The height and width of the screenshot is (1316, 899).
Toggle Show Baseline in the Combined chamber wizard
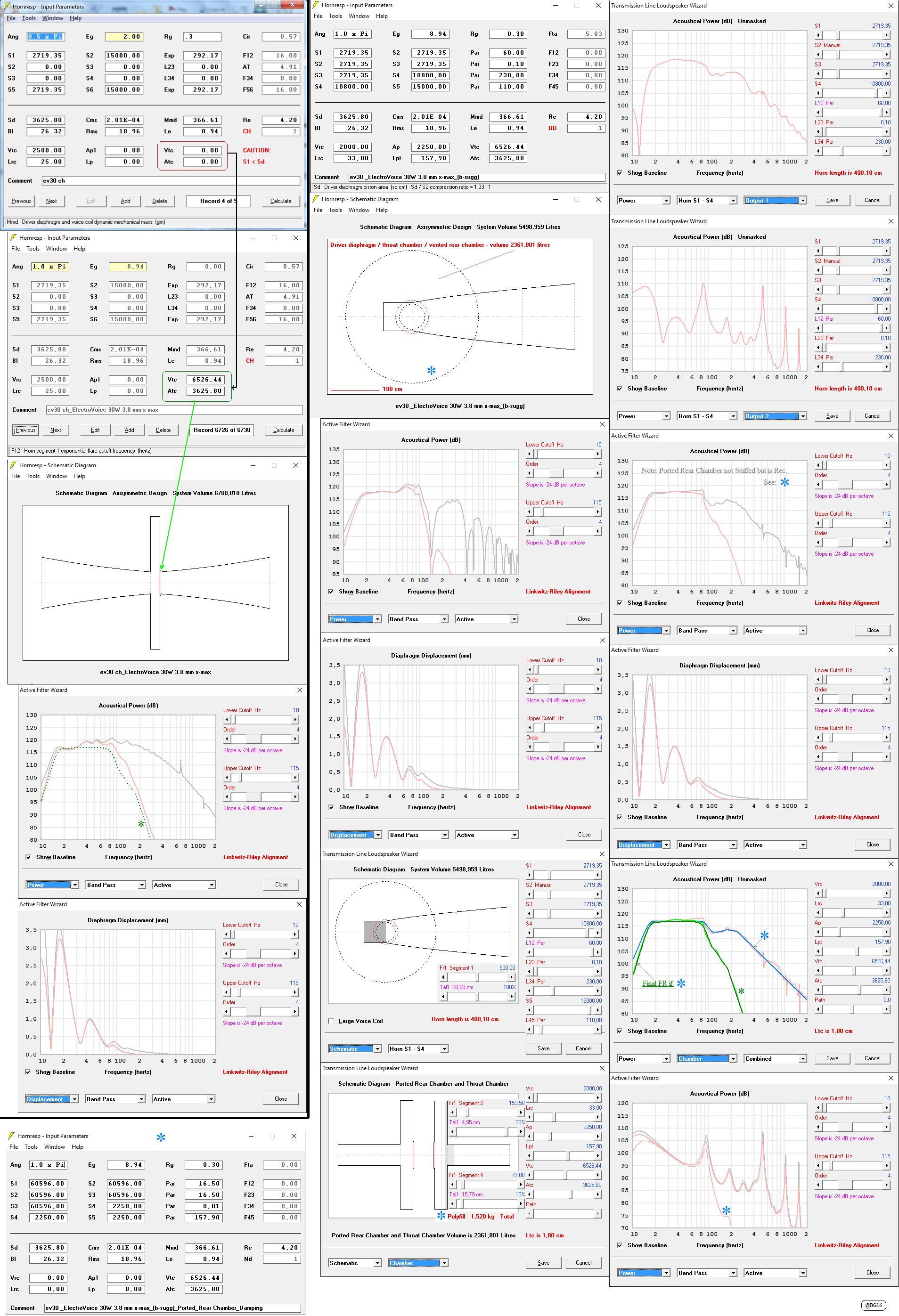(619, 1031)
